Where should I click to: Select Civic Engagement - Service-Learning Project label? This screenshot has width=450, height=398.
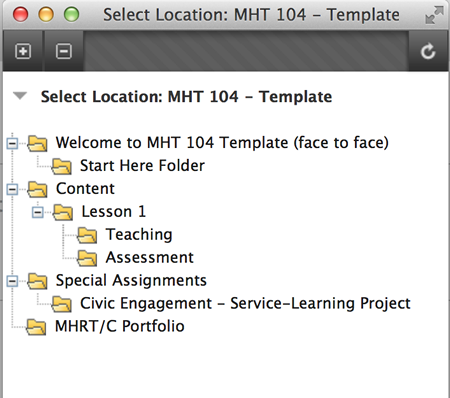tap(245, 304)
